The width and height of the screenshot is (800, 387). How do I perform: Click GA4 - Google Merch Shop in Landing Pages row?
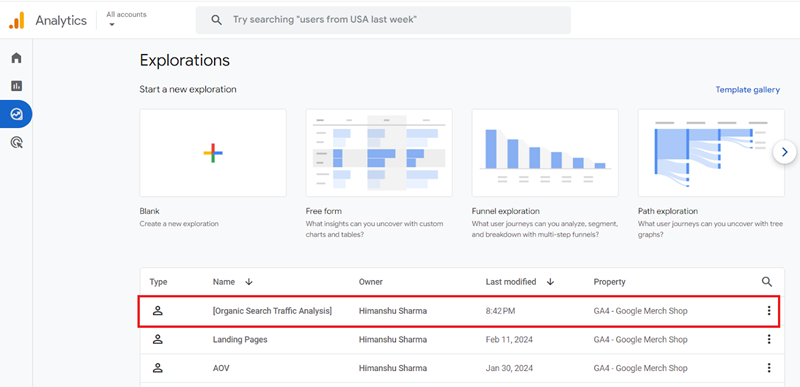[640, 340]
